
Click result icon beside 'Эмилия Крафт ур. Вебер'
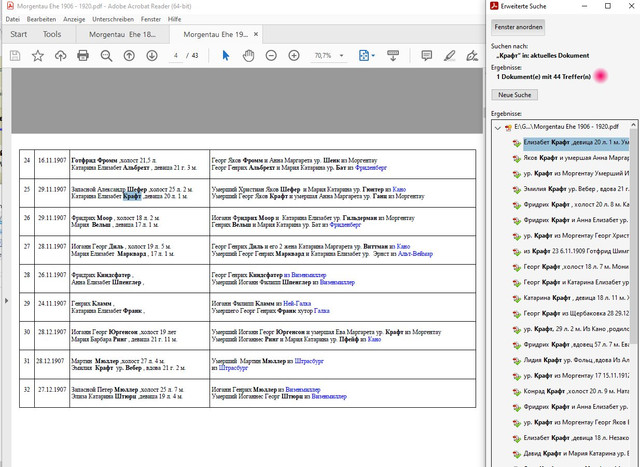point(517,189)
